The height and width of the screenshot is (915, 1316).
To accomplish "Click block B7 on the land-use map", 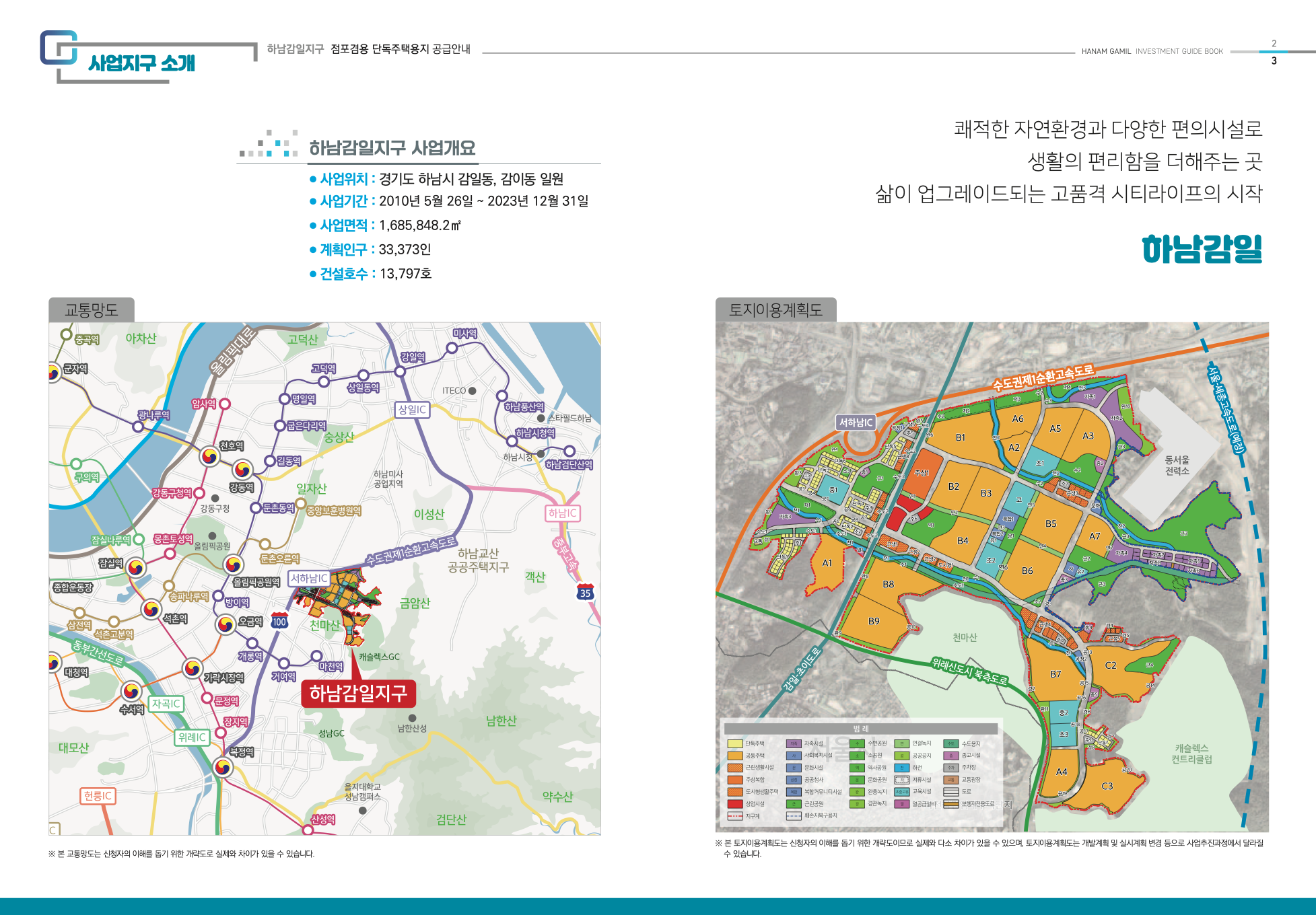I will (1055, 674).
